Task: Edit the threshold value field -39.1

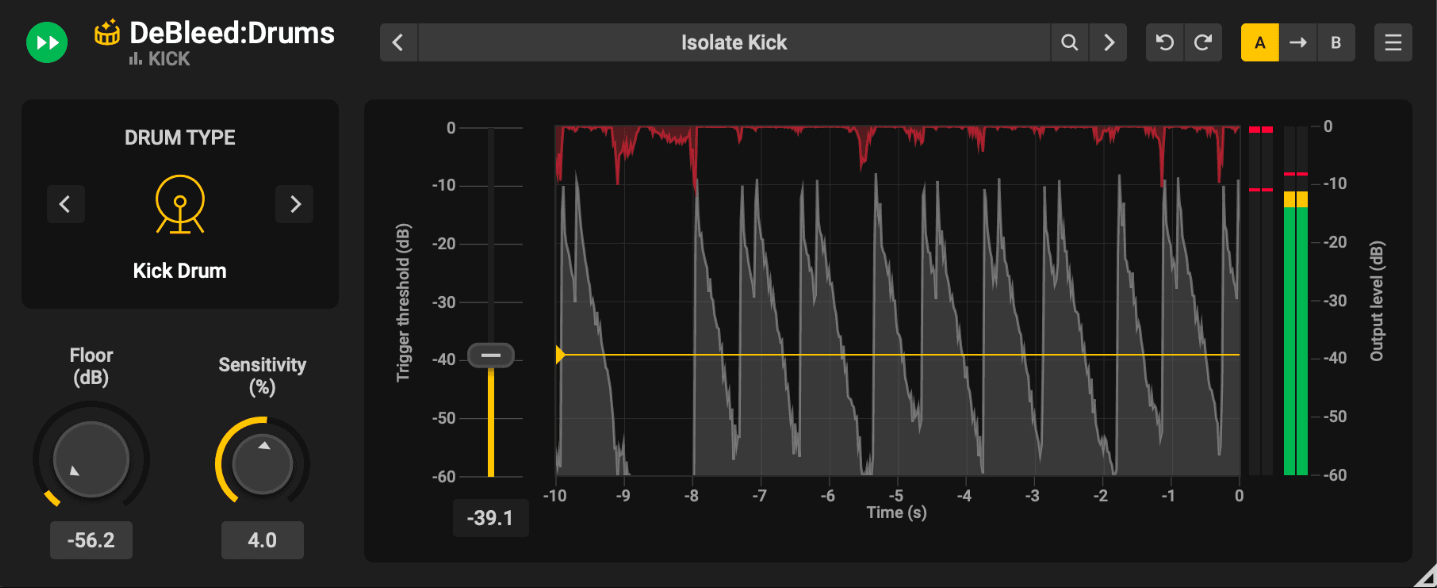Action: (491, 519)
